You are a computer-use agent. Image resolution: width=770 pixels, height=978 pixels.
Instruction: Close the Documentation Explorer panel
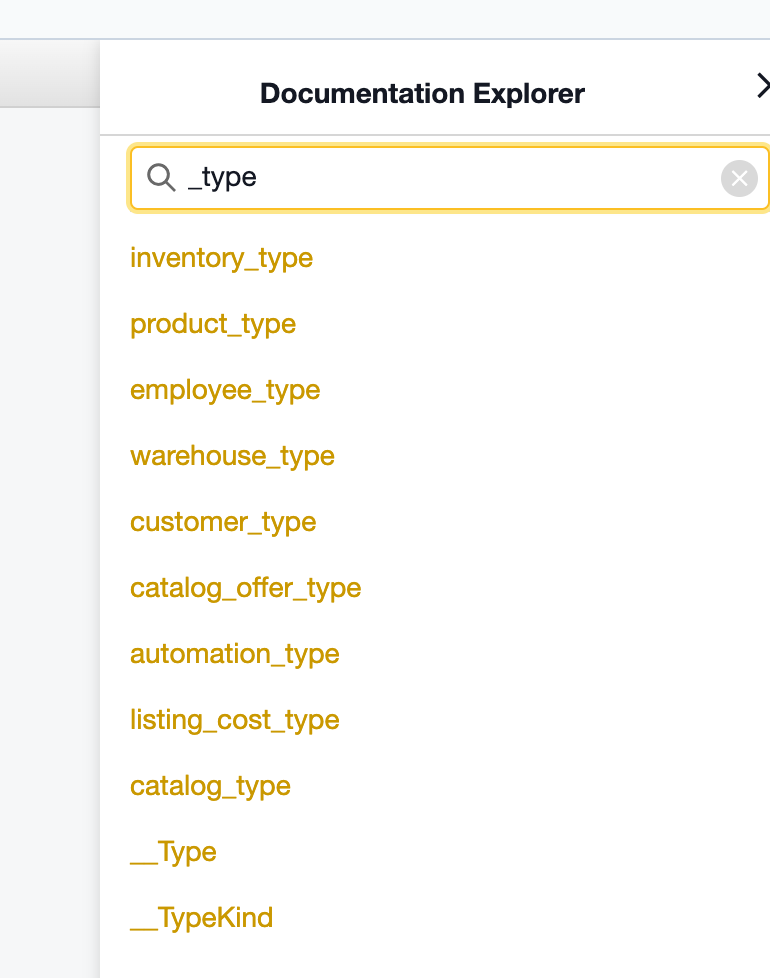click(763, 86)
